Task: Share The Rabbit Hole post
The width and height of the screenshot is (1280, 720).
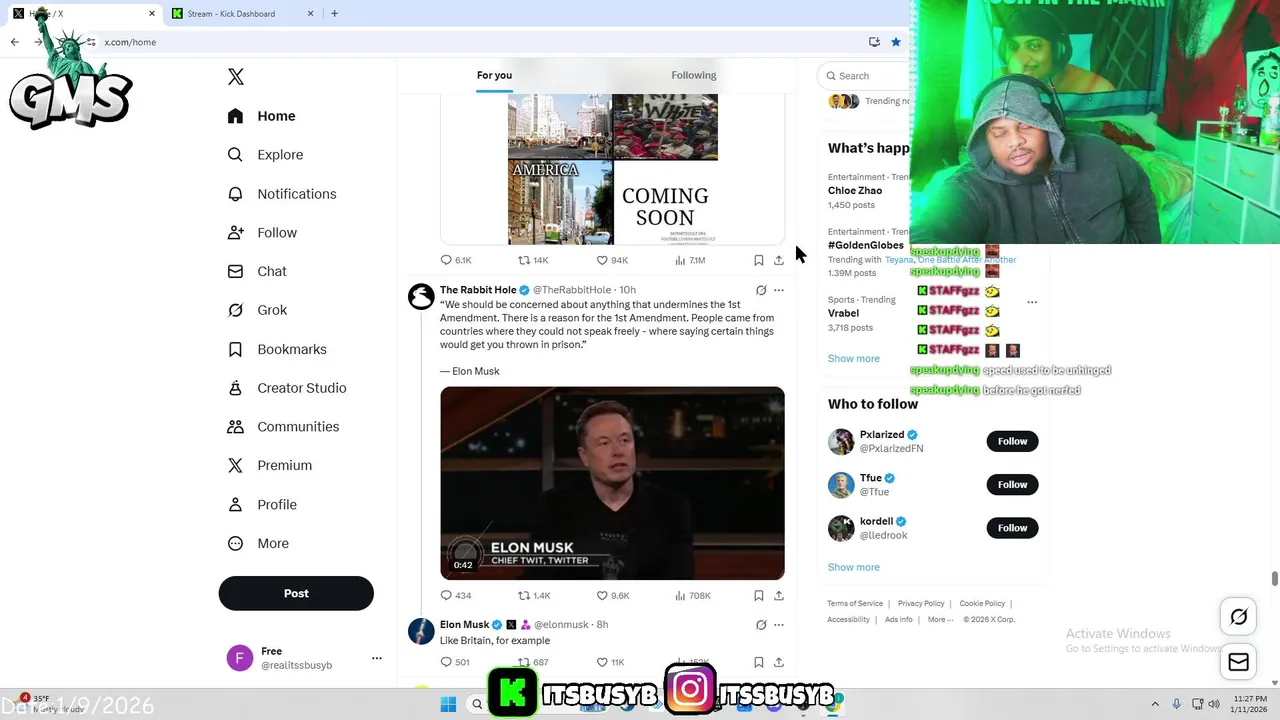Action: [x=779, y=595]
